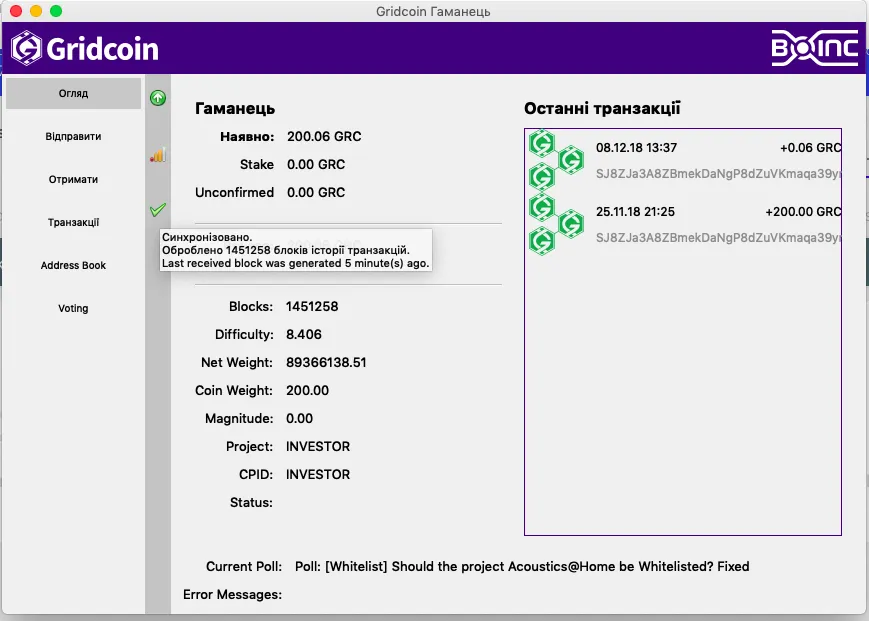The height and width of the screenshot is (621, 869).
Task: Open the Отримати receive tab
Action: pyautogui.click(x=73, y=179)
